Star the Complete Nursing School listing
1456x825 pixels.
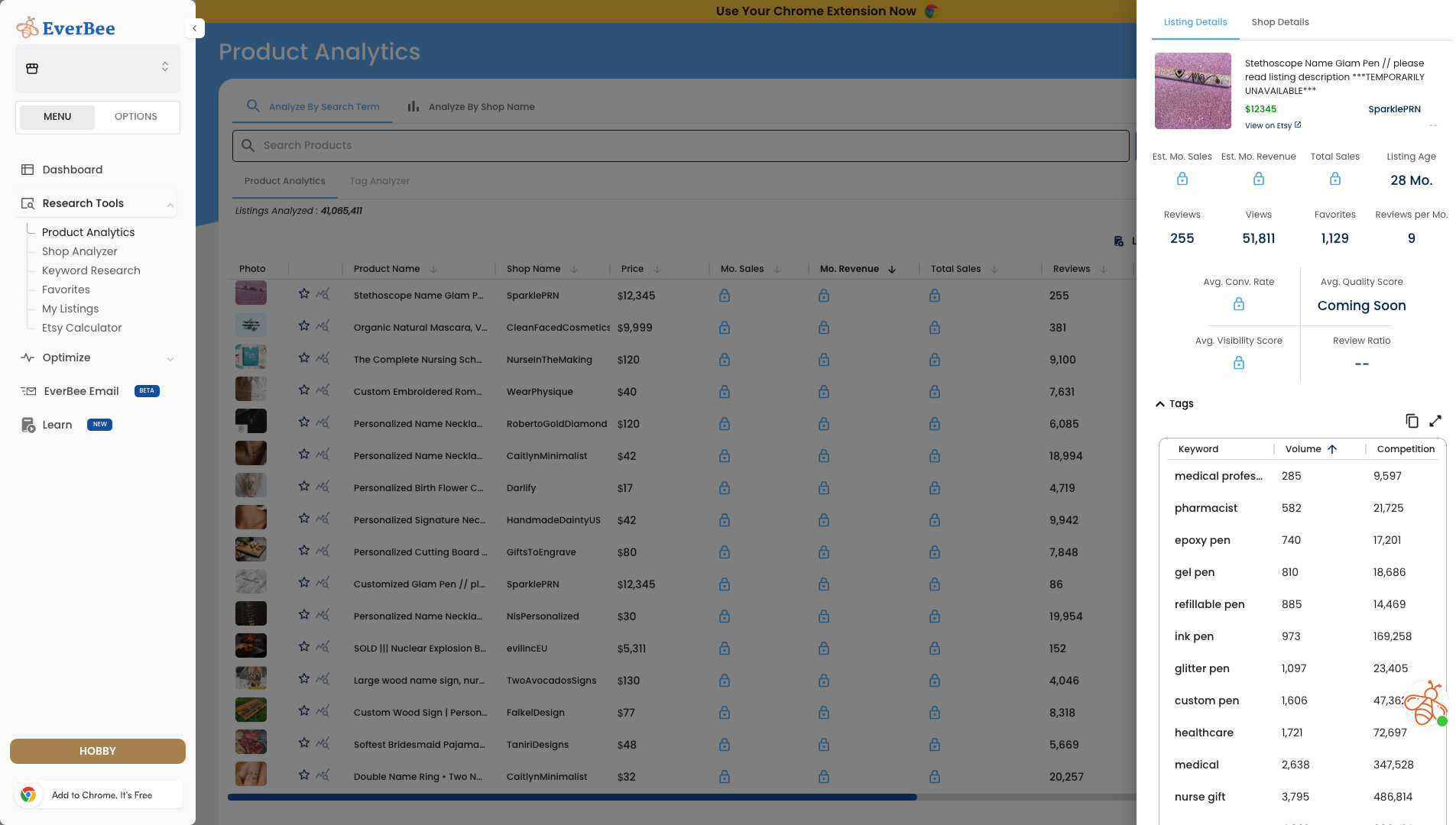pyautogui.click(x=303, y=358)
